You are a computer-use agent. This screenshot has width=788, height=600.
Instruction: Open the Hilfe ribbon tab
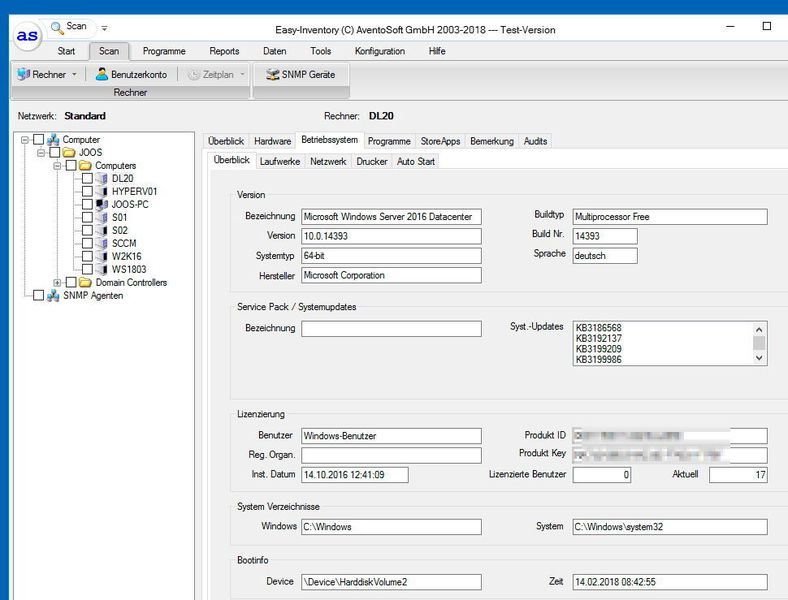point(437,51)
